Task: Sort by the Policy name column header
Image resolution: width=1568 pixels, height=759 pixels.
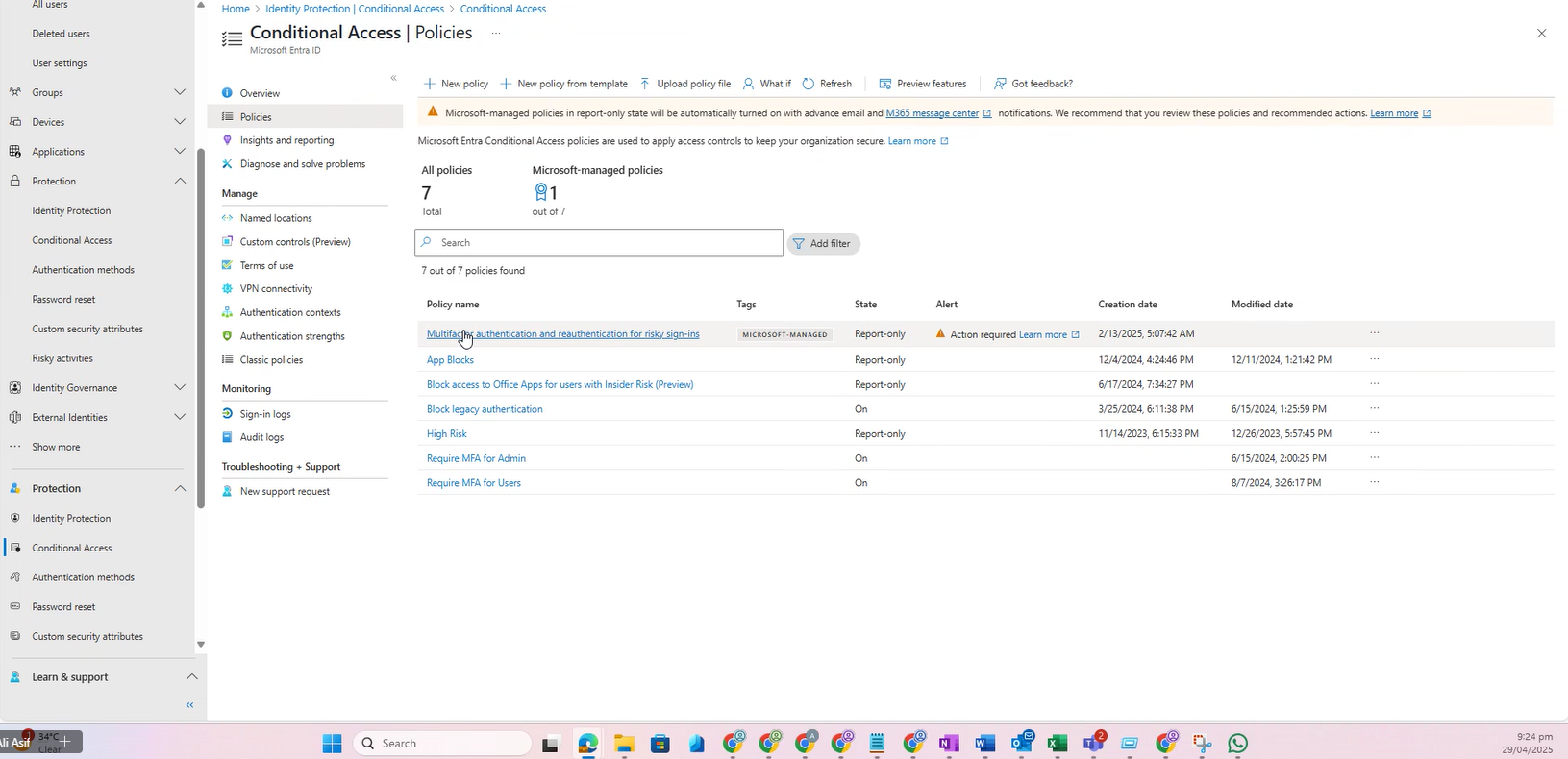Action: [453, 305]
